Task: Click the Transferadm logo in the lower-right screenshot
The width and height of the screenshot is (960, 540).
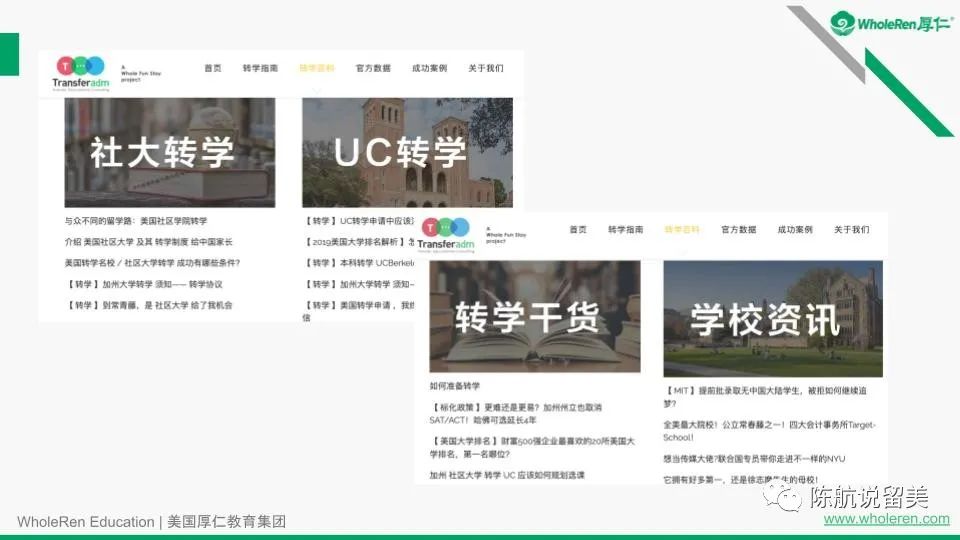Action: (x=445, y=234)
